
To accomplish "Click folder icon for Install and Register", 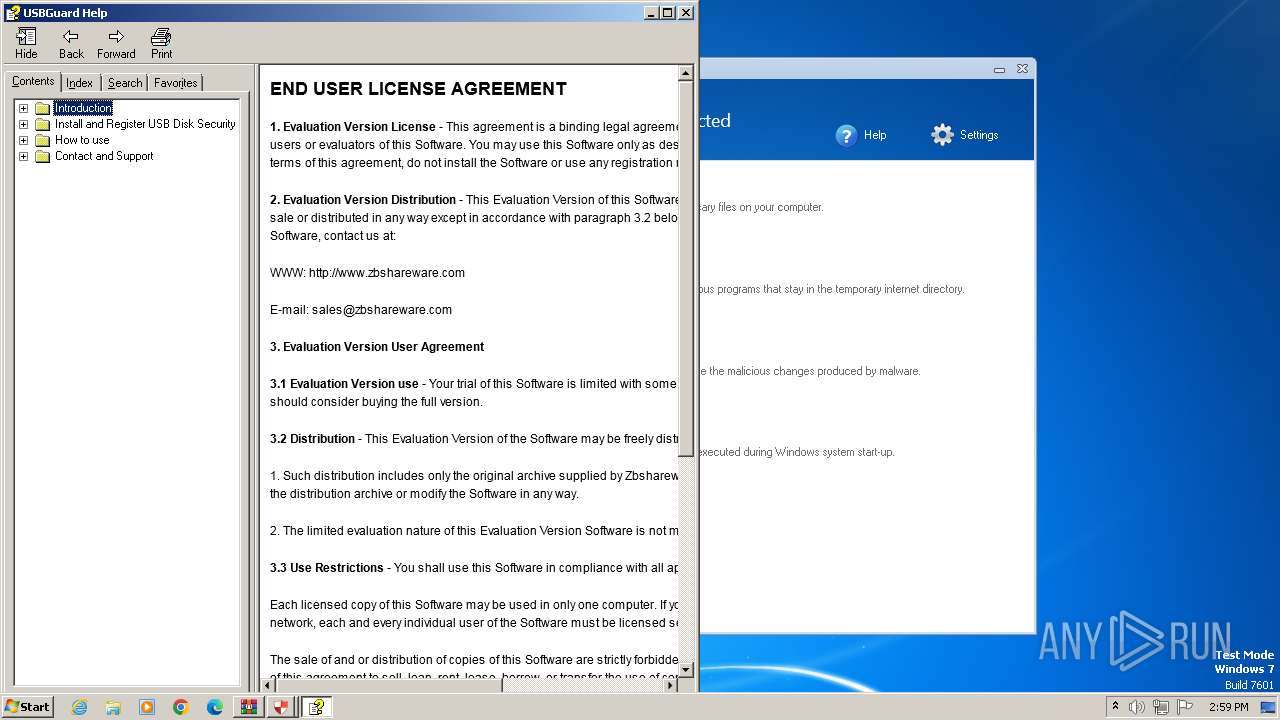I will (x=42, y=124).
